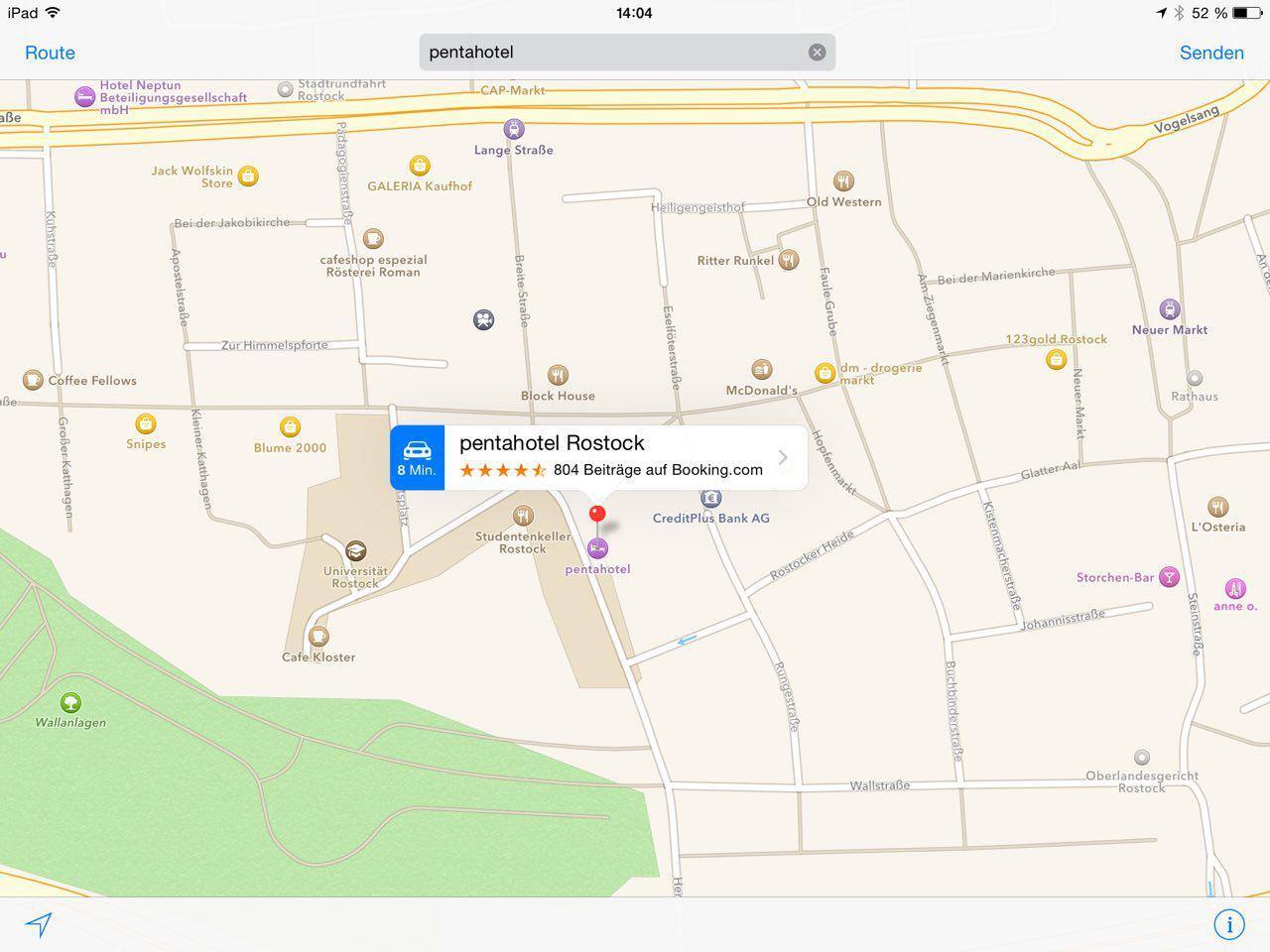
Task: Select pentahotel purple bed icon
Action: (597, 547)
